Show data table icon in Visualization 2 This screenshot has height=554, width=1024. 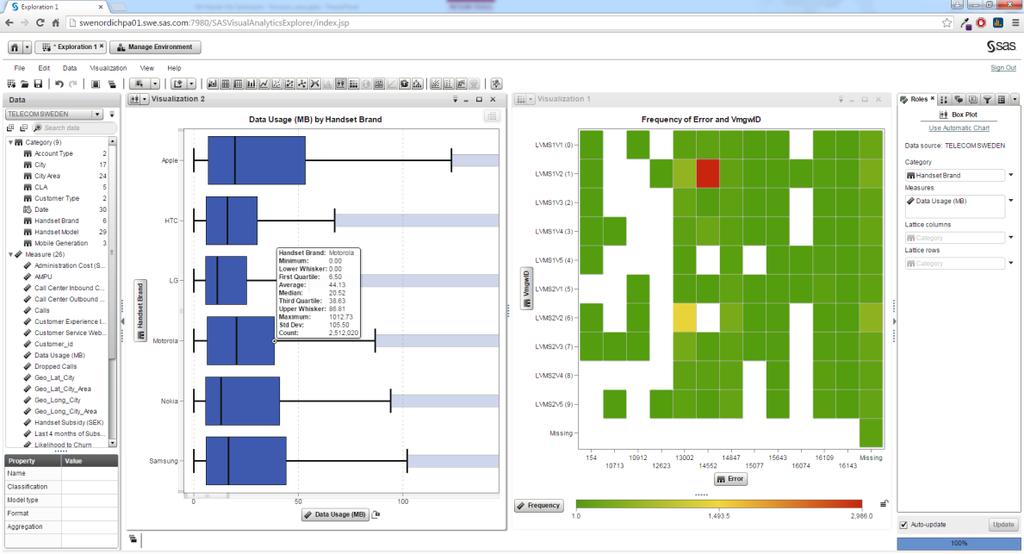(492, 116)
